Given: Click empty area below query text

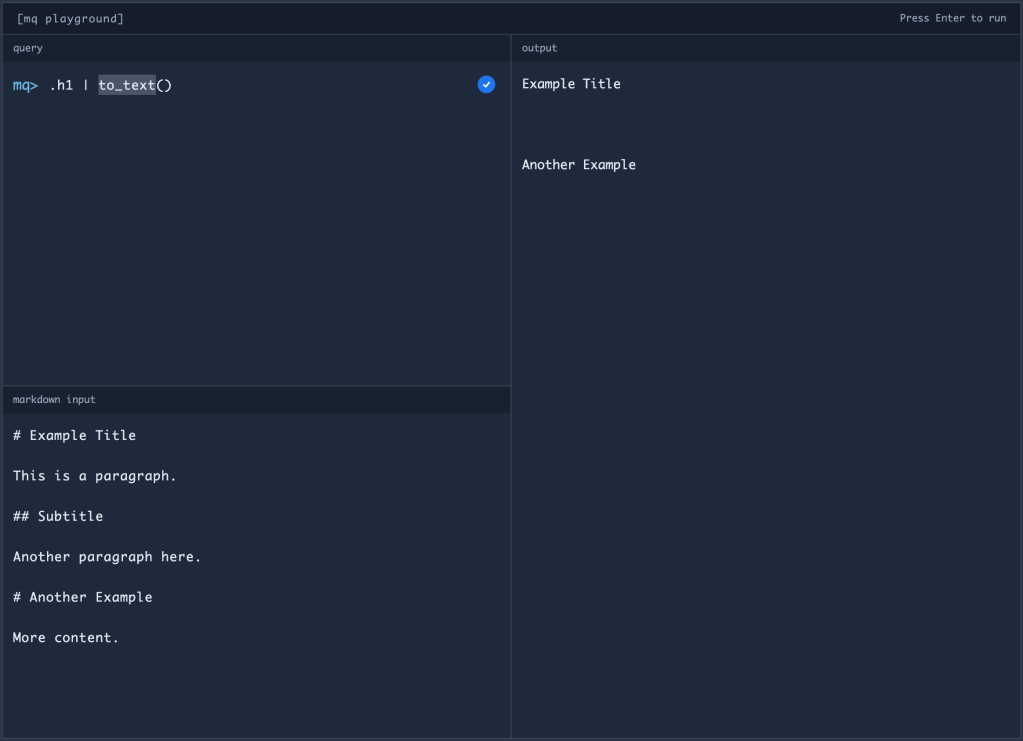Looking at the screenshot, I should pos(256,240).
